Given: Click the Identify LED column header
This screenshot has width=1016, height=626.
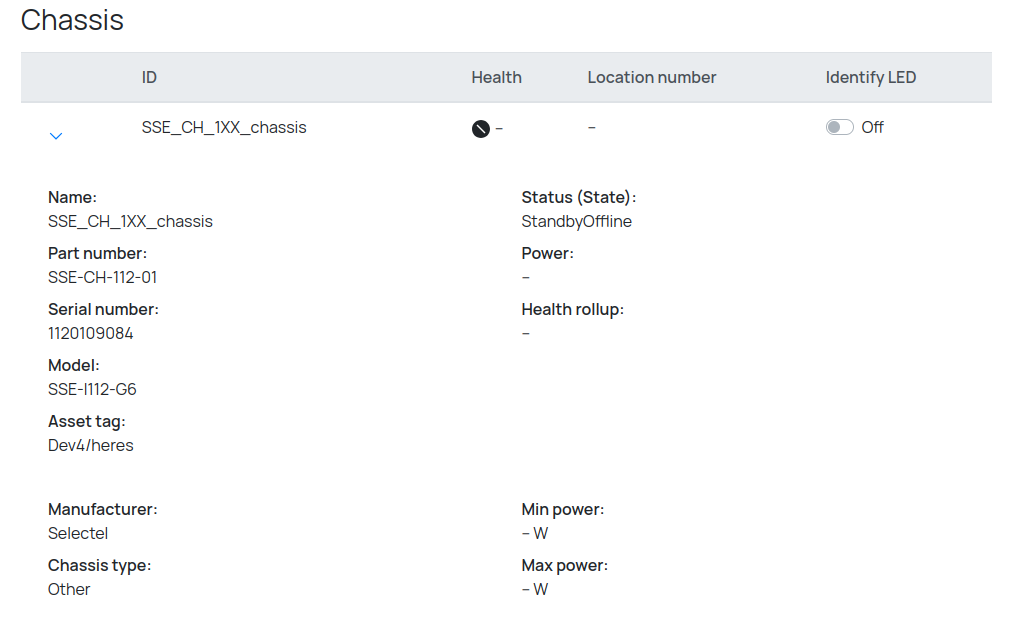Looking at the screenshot, I should pyautogui.click(x=870, y=77).
